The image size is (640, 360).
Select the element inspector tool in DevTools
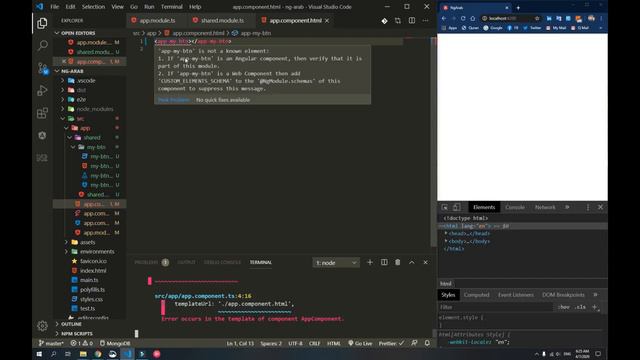(x=445, y=207)
